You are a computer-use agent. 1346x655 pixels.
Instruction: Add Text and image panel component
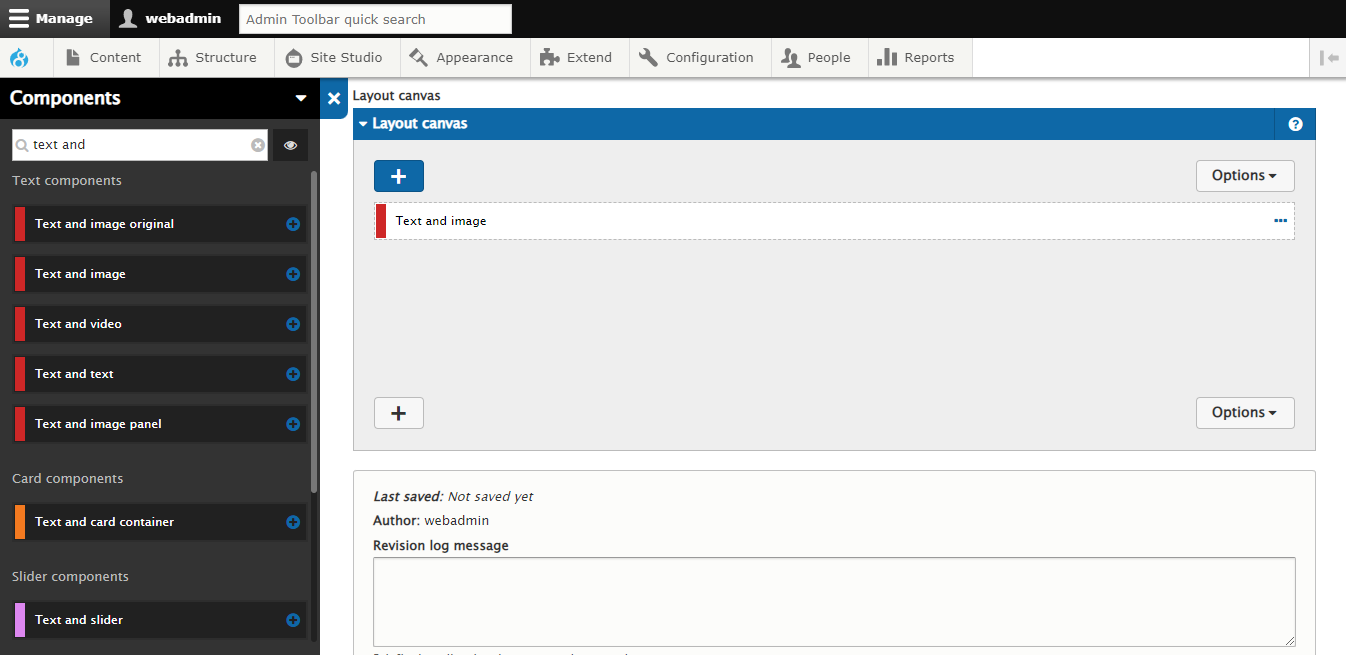pyautogui.click(x=293, y=424)
